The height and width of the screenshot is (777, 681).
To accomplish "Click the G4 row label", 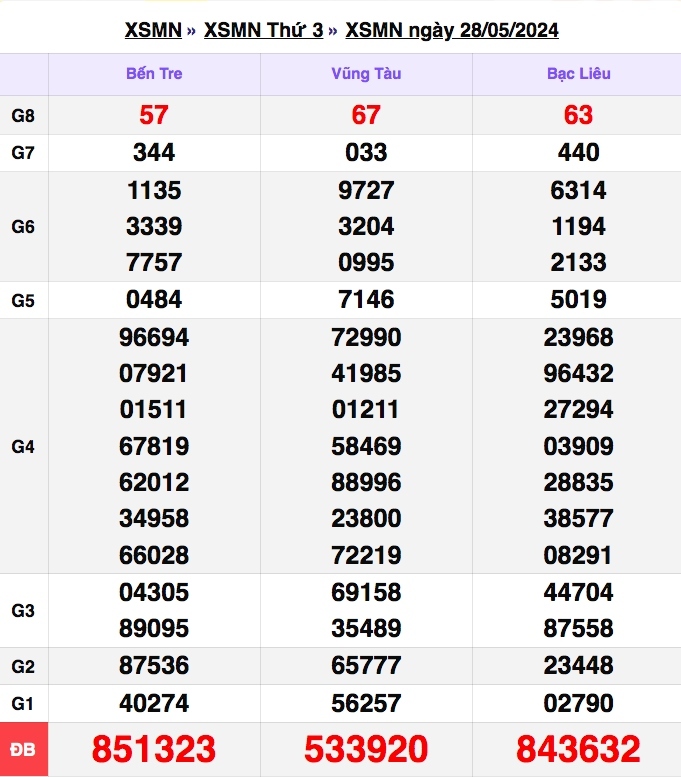I will [x=24, y=447].
